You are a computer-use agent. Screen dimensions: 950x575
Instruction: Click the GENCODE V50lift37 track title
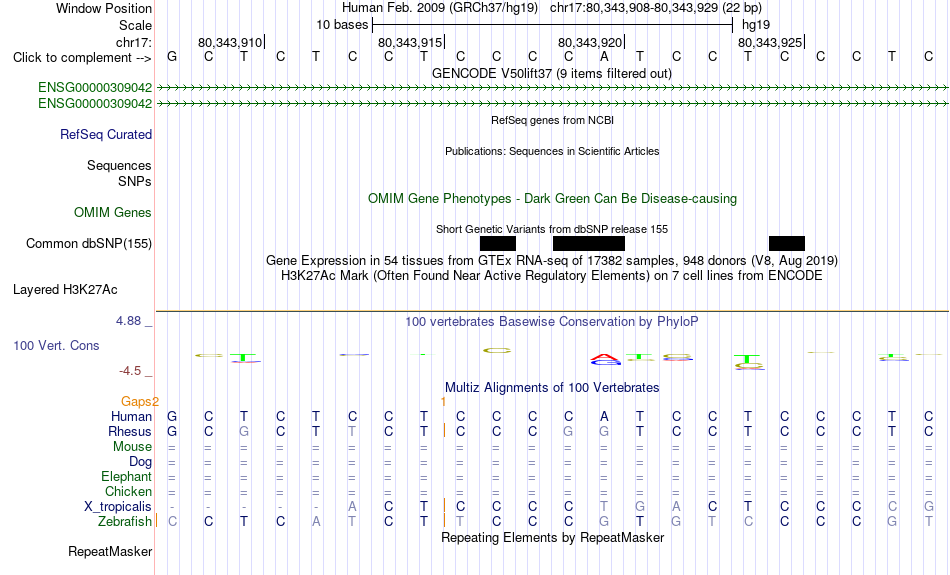click(551, 73)
